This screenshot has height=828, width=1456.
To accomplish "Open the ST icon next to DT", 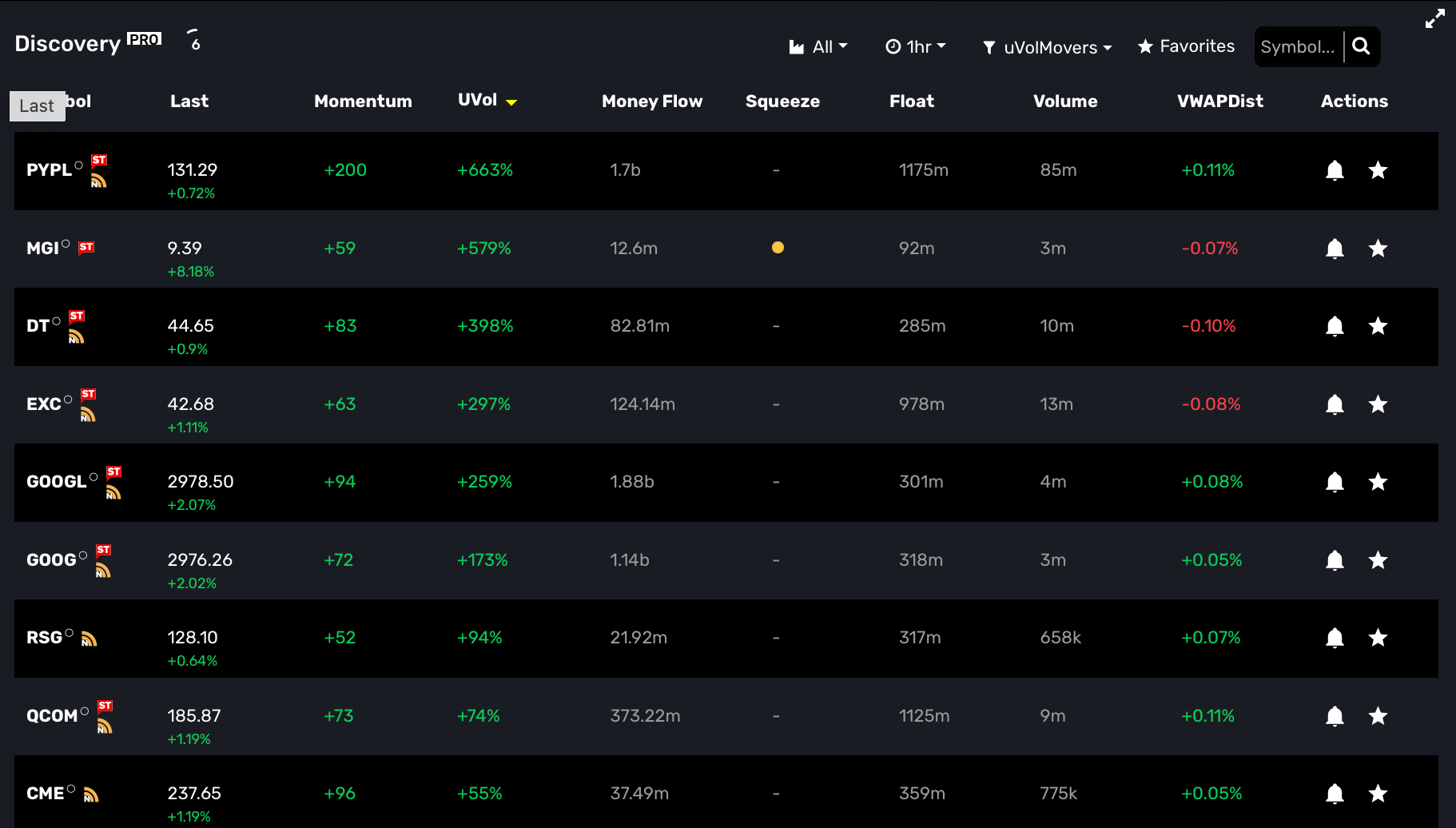I will 77,316.
